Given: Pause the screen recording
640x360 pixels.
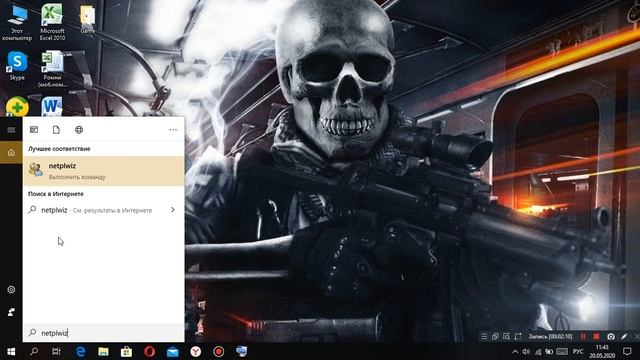Looking at the screenshot, I should coord(583,337).
